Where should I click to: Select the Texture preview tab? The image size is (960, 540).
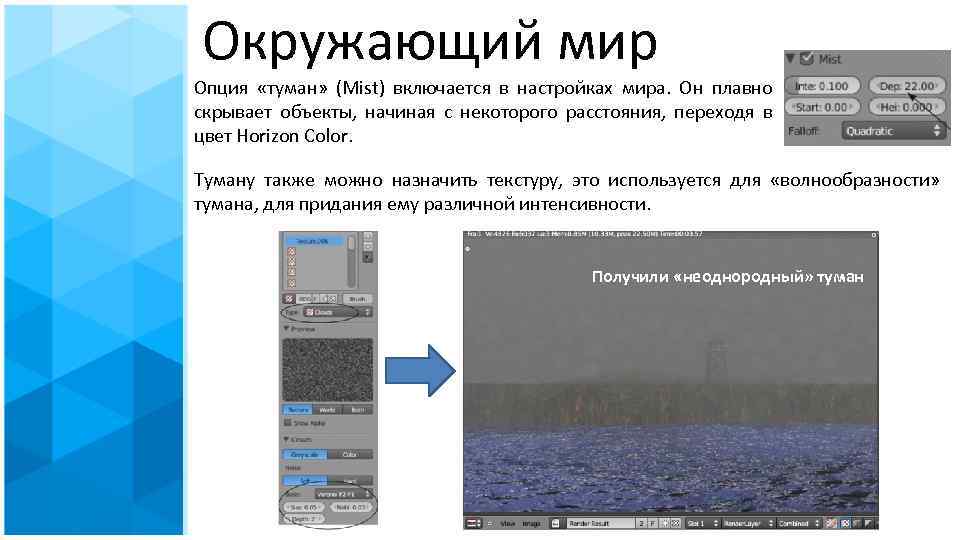[x=298, y=410]
